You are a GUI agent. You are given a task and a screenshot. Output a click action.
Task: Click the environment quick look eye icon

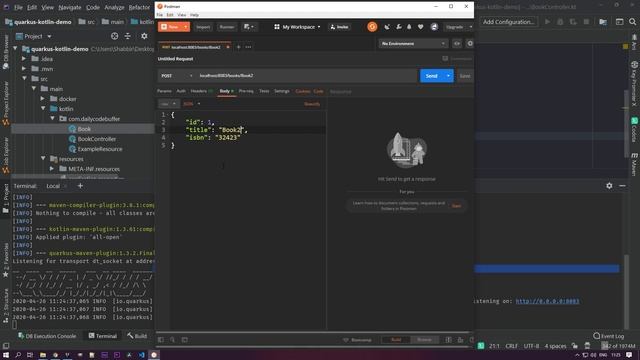[x=457, y=44]
